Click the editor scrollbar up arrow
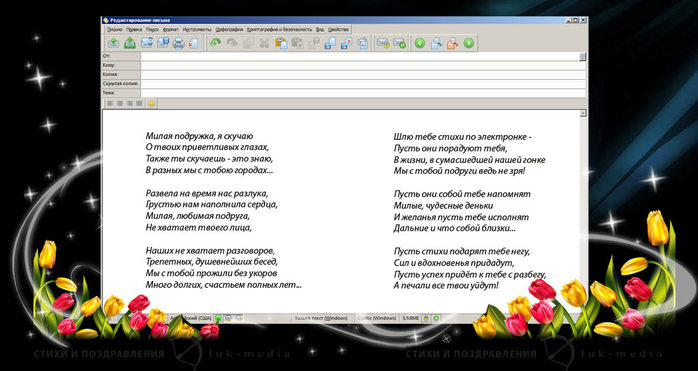This screenshot has width=698, height=371. (583, 113)
